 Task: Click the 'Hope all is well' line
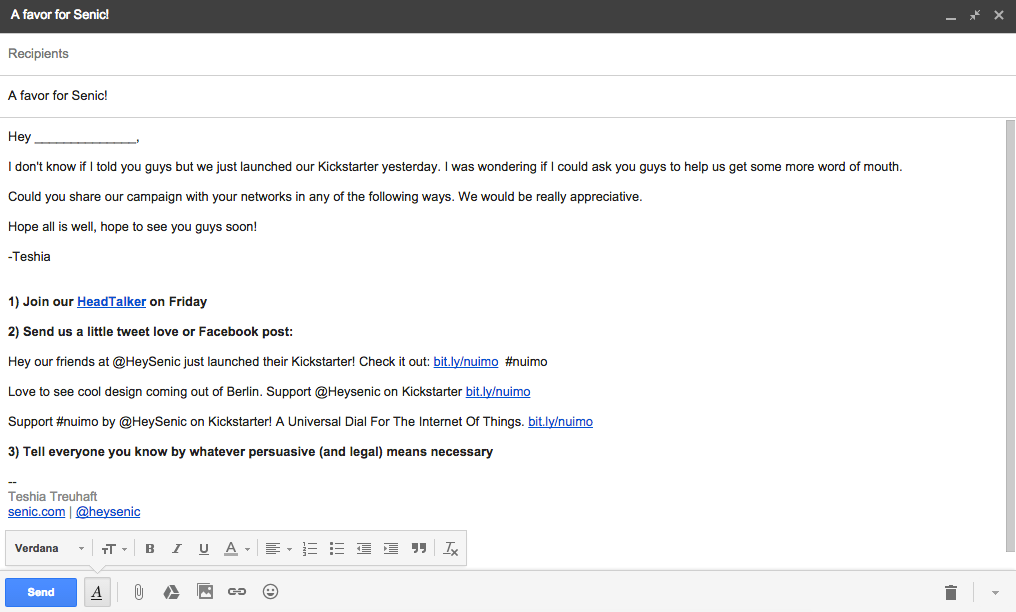coord(132,227)
